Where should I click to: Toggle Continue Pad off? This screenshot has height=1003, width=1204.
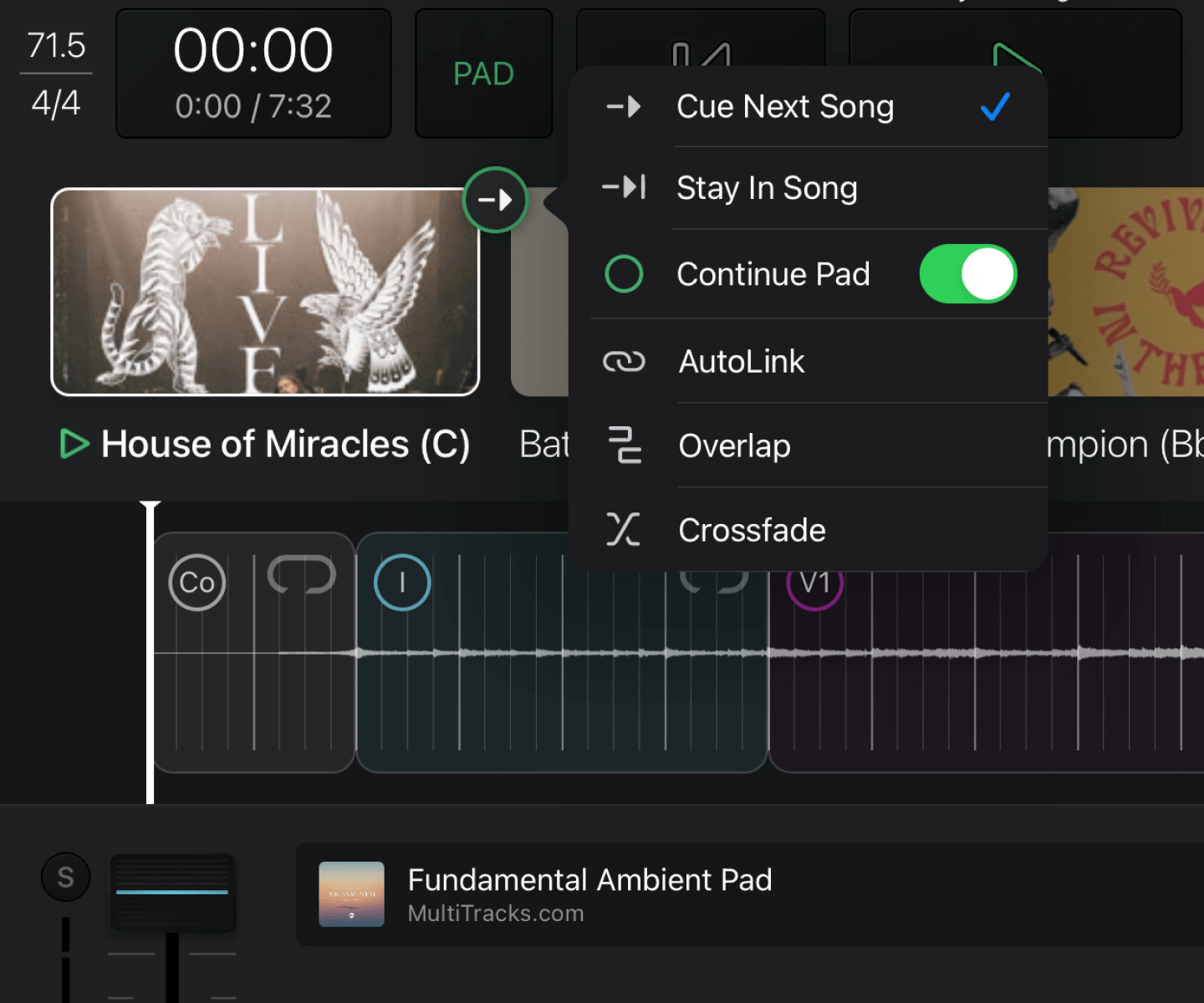coord(967,273)
